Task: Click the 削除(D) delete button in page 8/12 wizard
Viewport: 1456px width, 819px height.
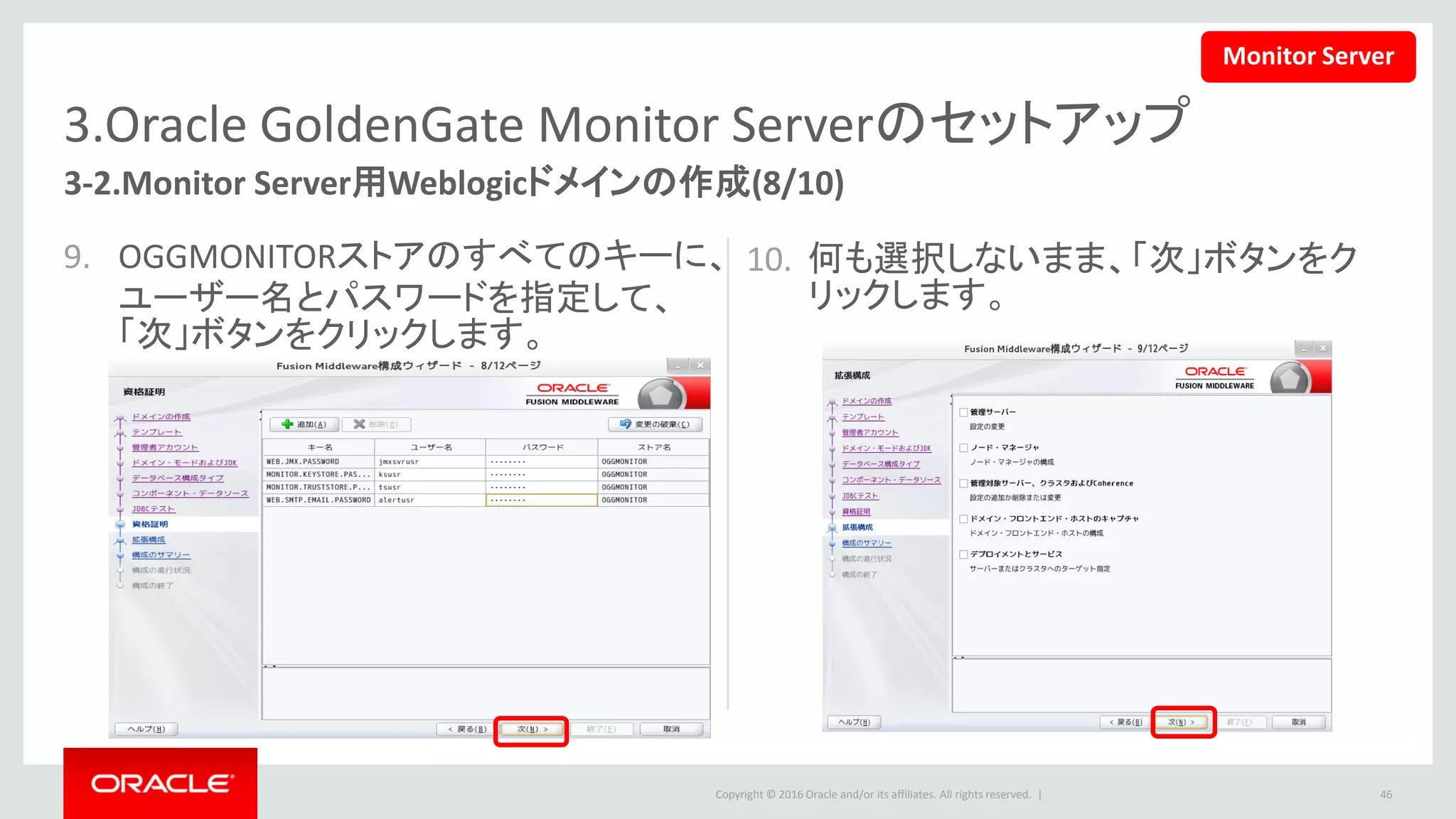Action: pos(376,424)
